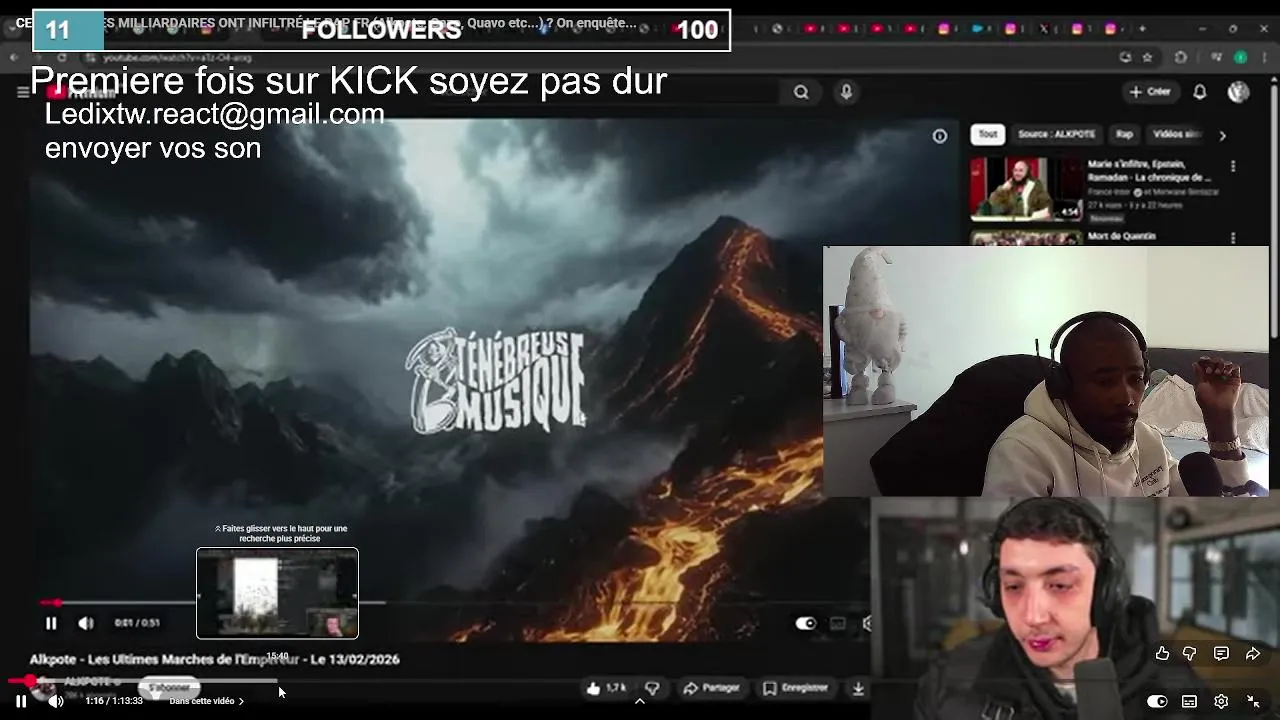Screen dimensions: 1280x720
Task: Open the options menu for the 'Marie s'infiltre' video
Action: (1233, 166)
